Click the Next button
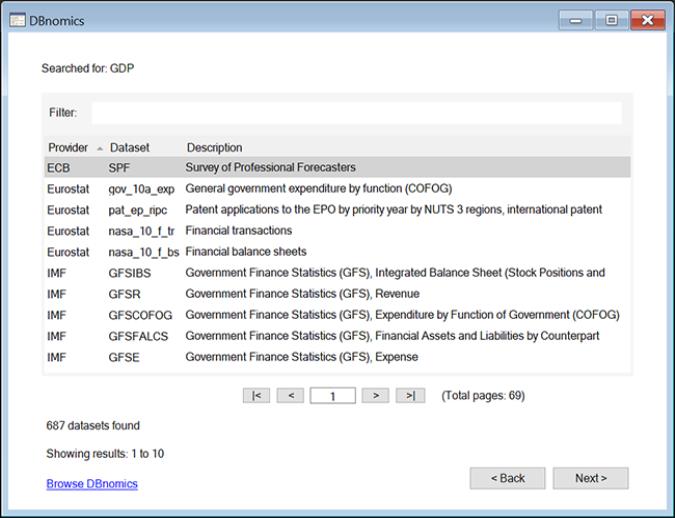Screen dimensions: 675x518 (x=591, y=478)
